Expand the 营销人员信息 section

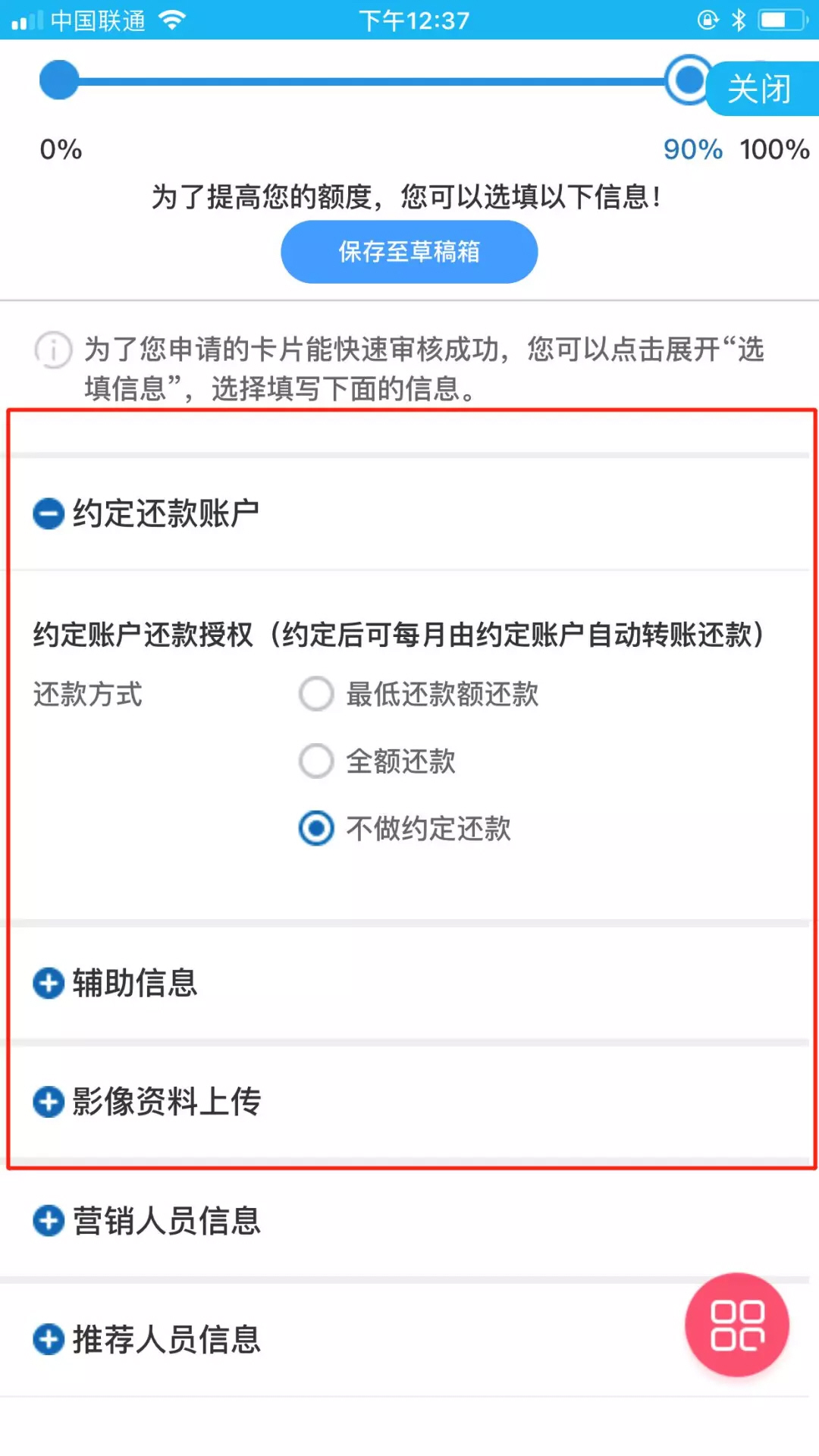tap(49, 1221)
